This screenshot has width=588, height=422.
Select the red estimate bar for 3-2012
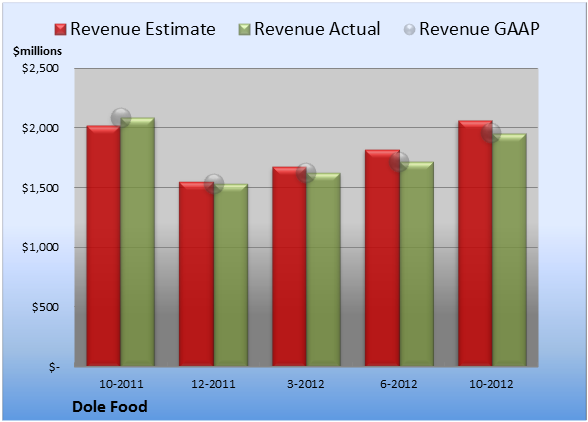coord(290,266)
